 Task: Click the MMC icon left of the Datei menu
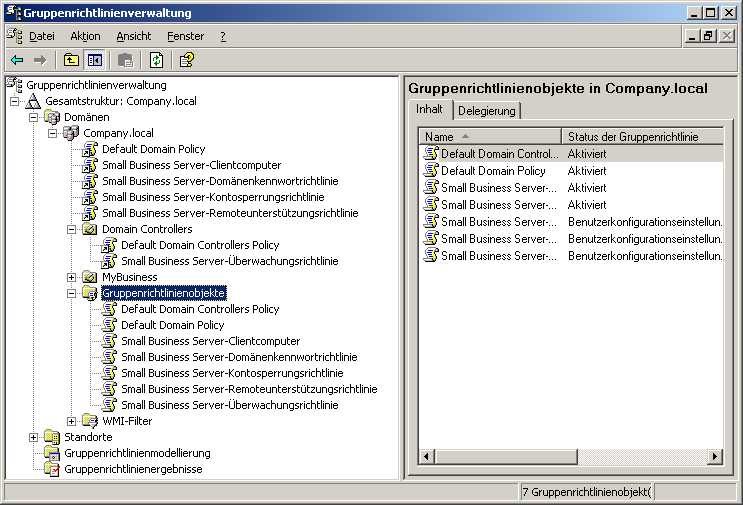pos(15,36)
